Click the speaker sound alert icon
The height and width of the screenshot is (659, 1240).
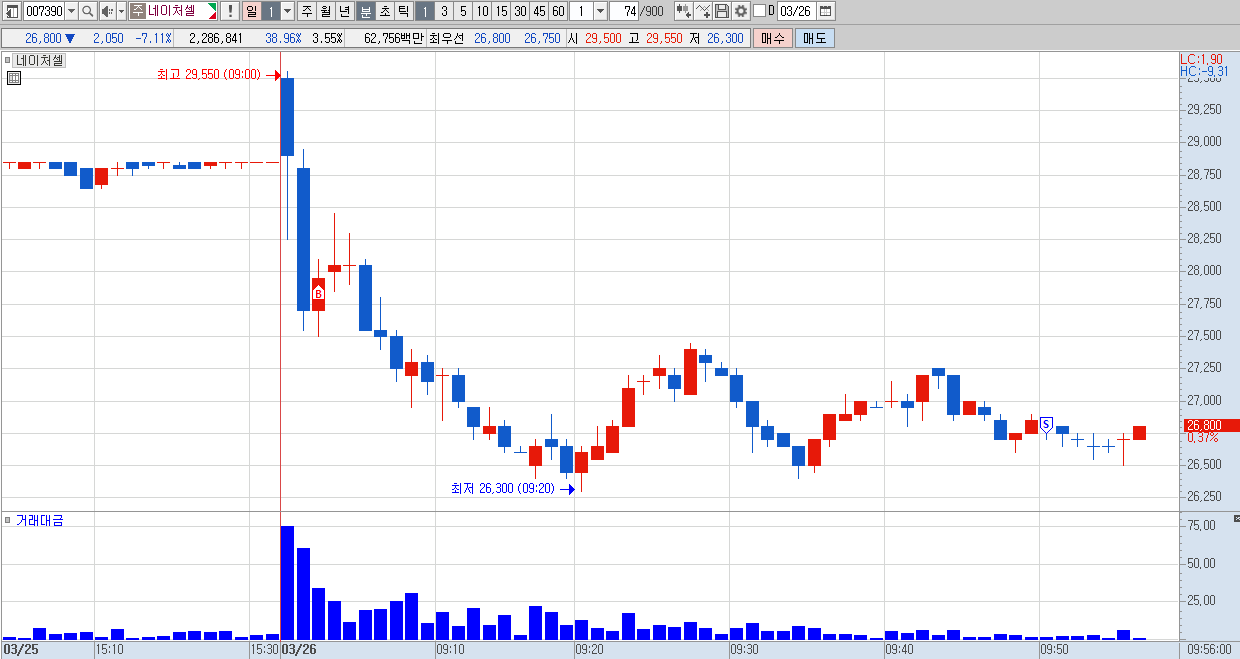coord(107,11)
